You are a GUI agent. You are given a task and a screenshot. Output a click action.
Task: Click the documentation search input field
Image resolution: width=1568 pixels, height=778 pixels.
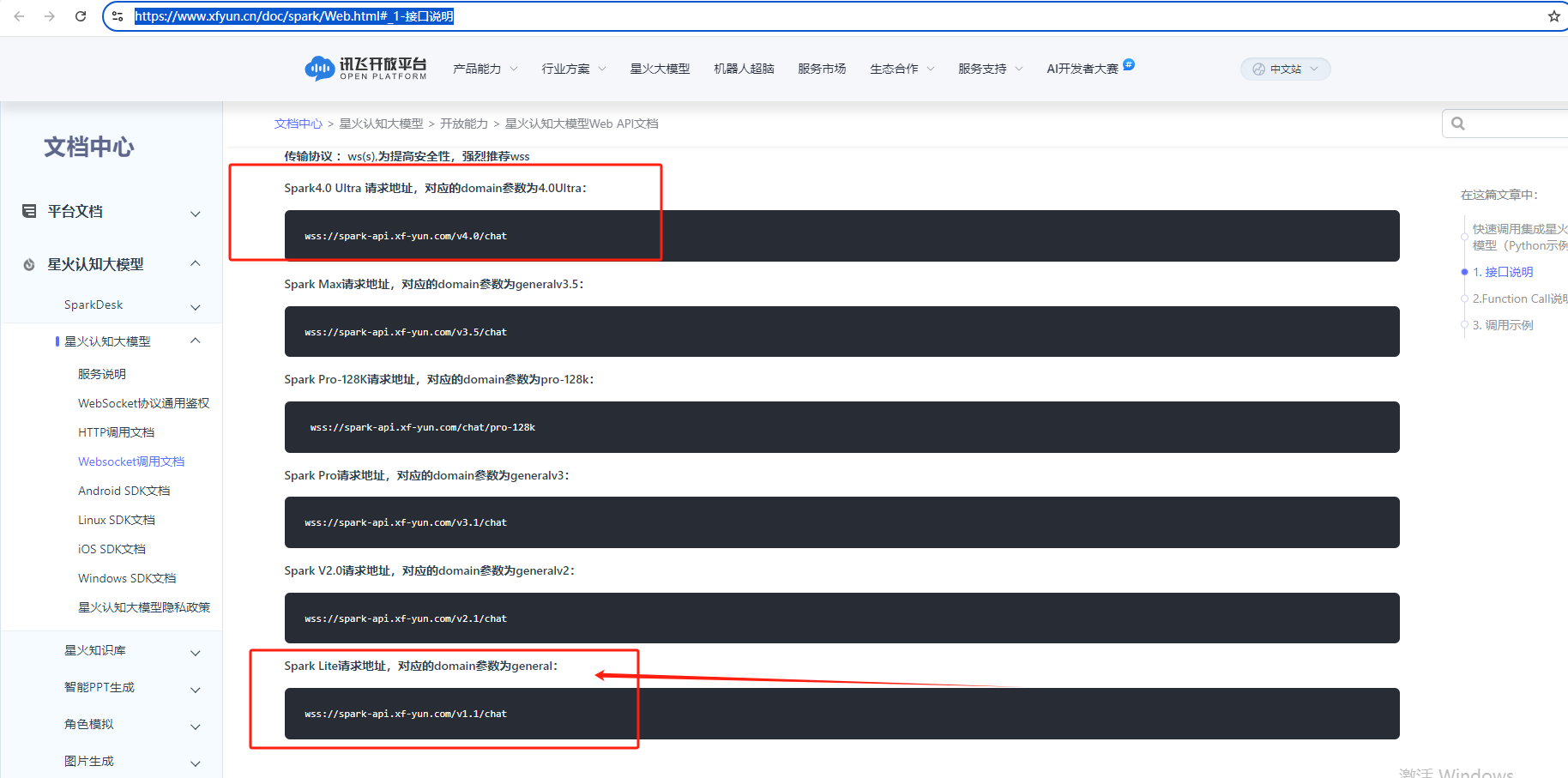[x=1505, y=124]
